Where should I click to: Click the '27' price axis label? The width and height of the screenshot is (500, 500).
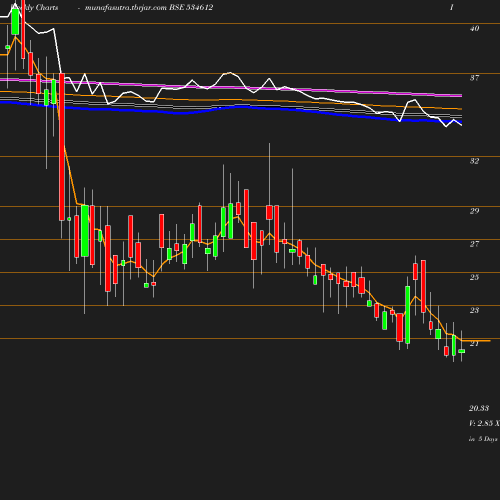(x=474, y=244)
